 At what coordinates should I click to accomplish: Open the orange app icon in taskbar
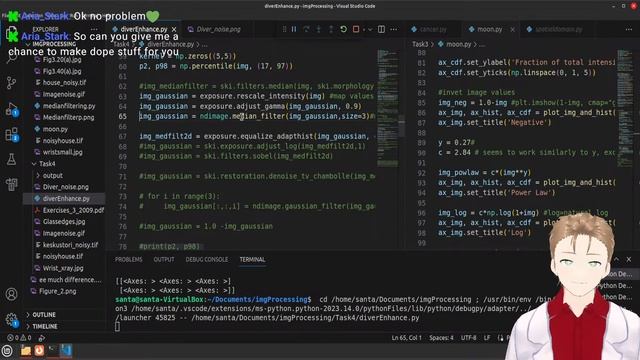click(x=39, y=351)
